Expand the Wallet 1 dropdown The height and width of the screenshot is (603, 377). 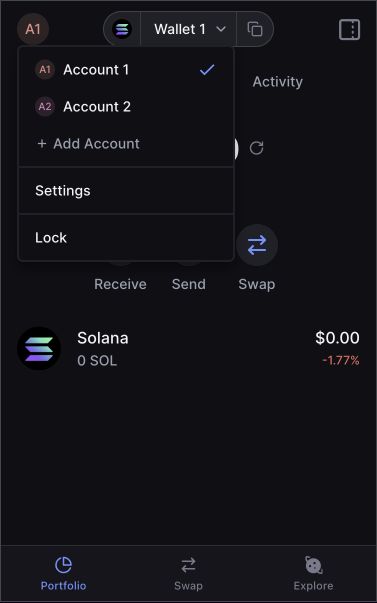click(x=189, y=29)
